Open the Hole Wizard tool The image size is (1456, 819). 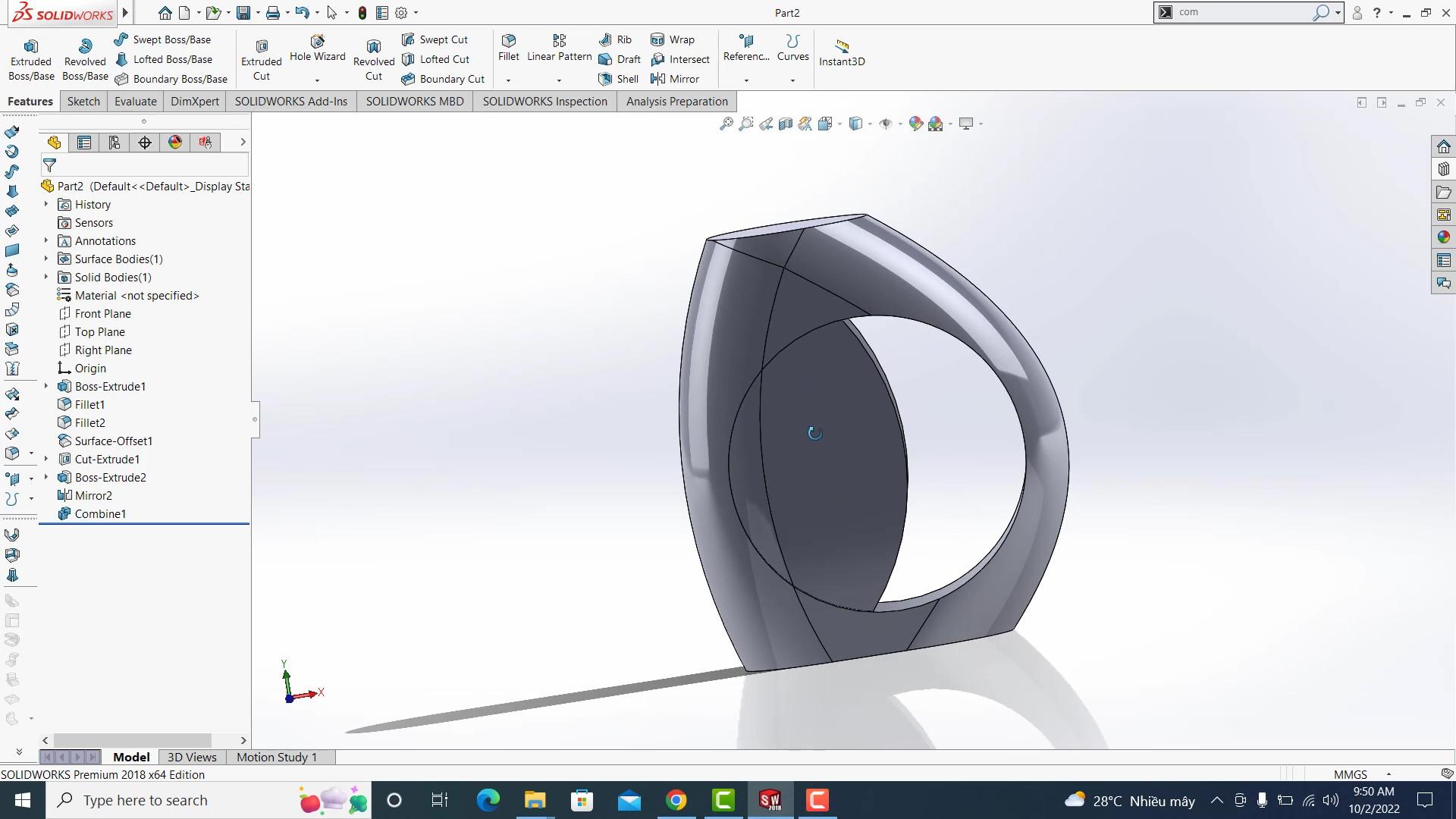(317, 47)
